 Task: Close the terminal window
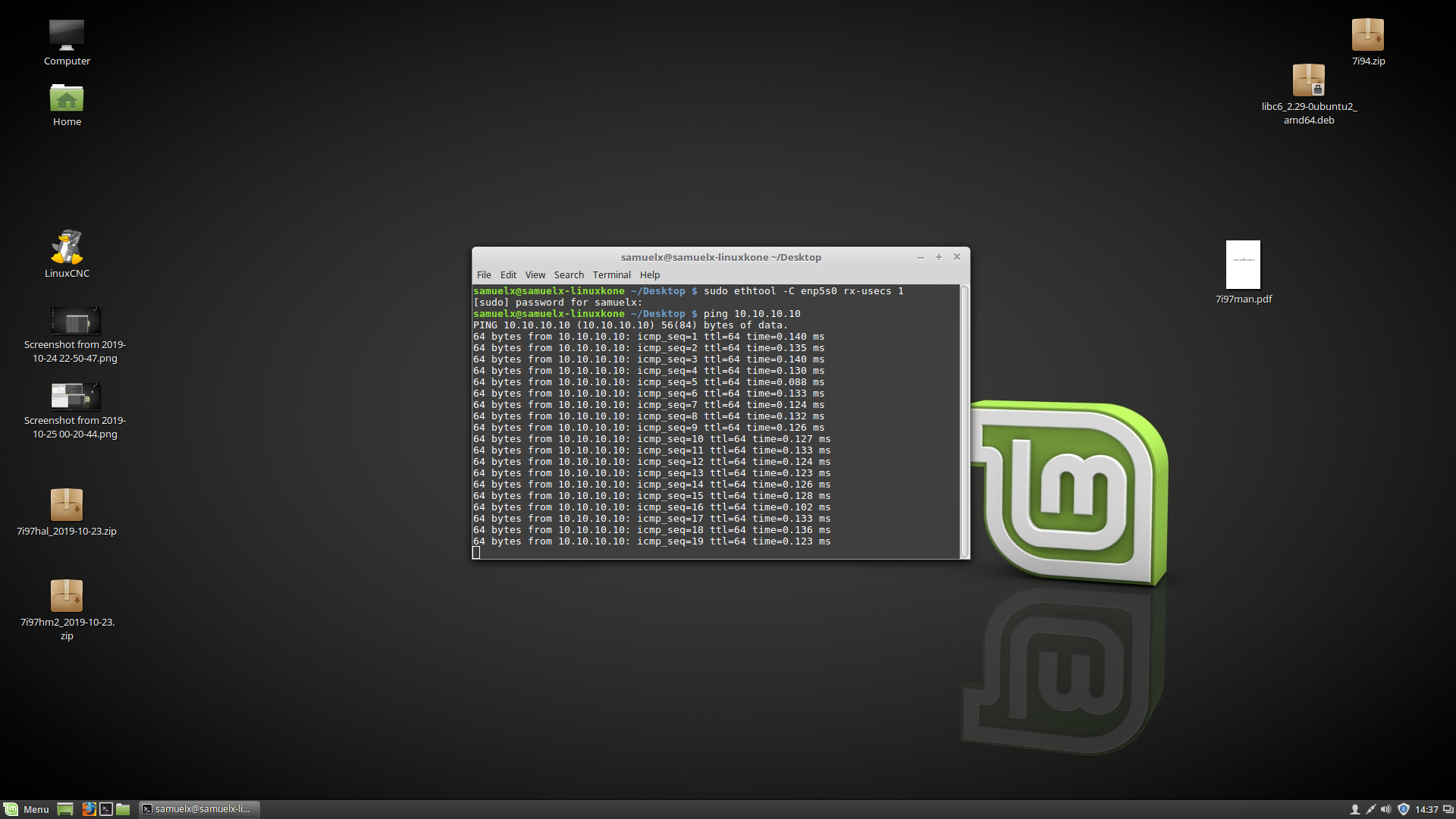957,257
